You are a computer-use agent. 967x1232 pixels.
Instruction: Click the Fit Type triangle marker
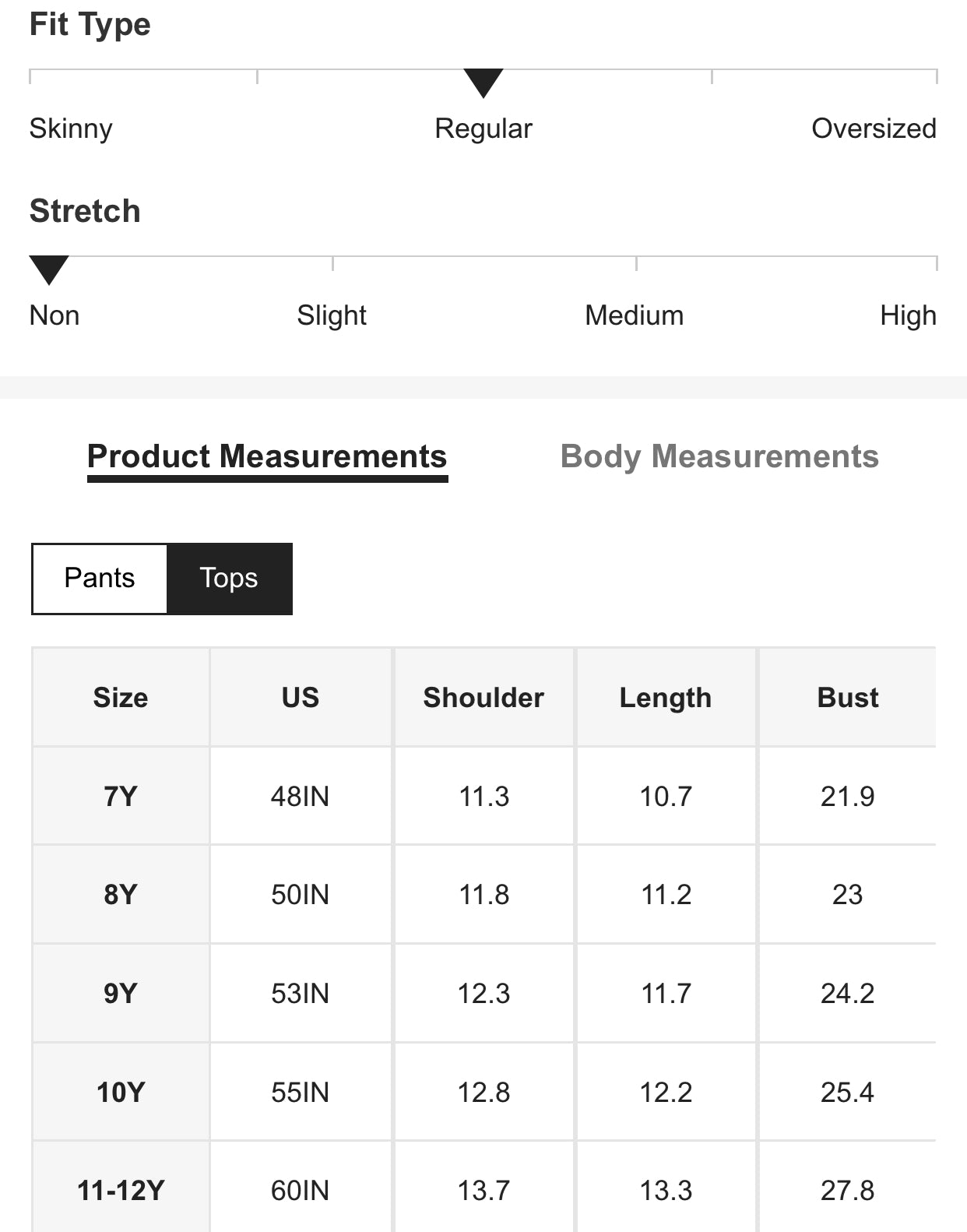click(x=483, y=82)
